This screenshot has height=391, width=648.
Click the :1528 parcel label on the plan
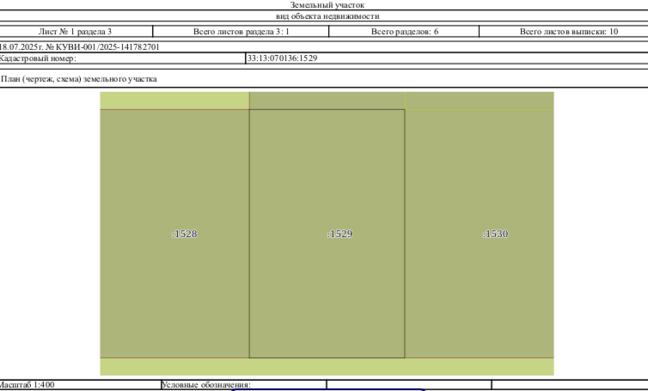pyautogui.click(x=184, y=234)
